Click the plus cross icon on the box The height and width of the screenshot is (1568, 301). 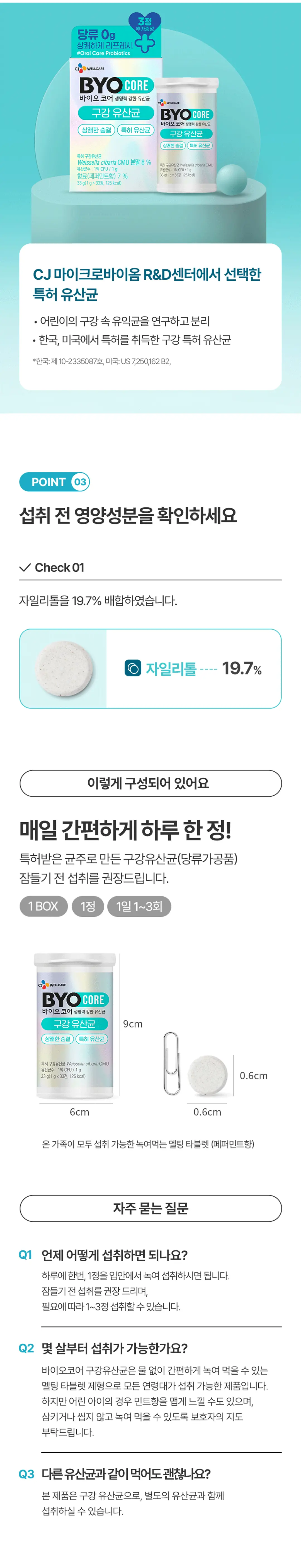tap(145, 44)
